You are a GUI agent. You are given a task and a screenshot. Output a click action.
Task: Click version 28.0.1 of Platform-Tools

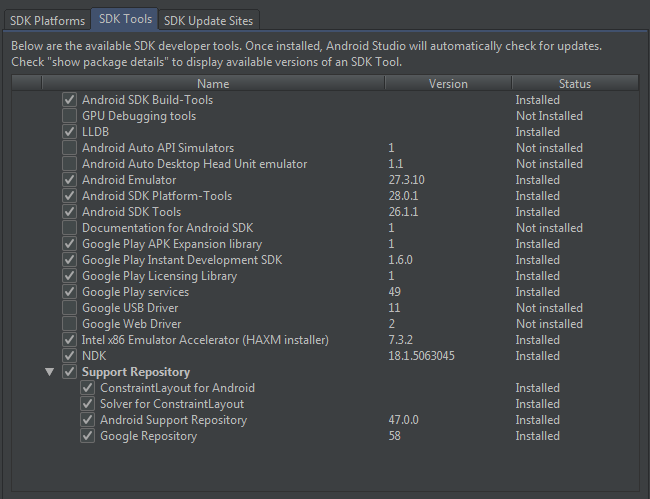403,196
